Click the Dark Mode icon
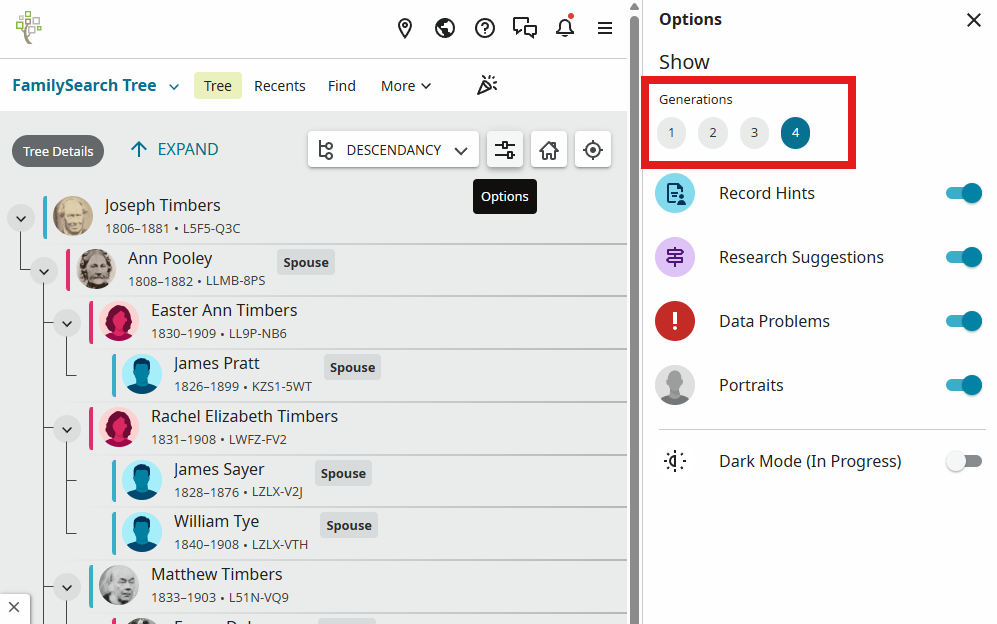The width and height of the screenshot is (997, 624). coord(675,461)
